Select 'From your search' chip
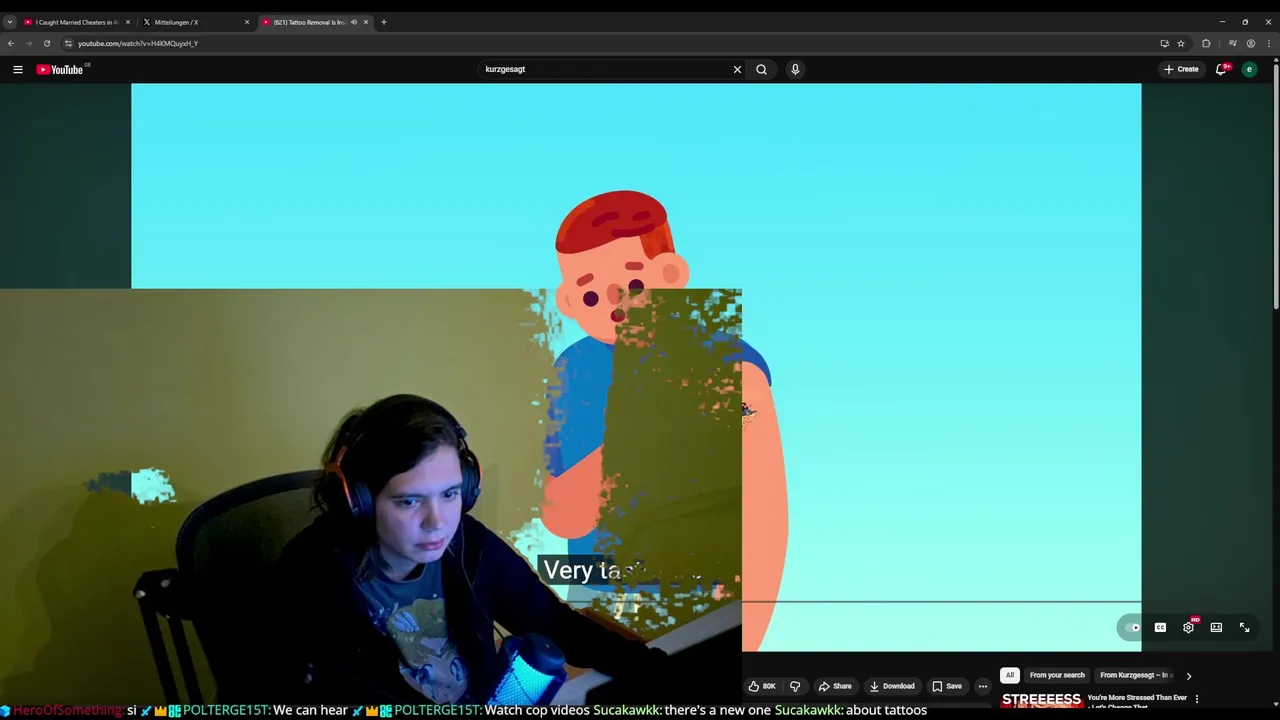 pos(1057,675)
